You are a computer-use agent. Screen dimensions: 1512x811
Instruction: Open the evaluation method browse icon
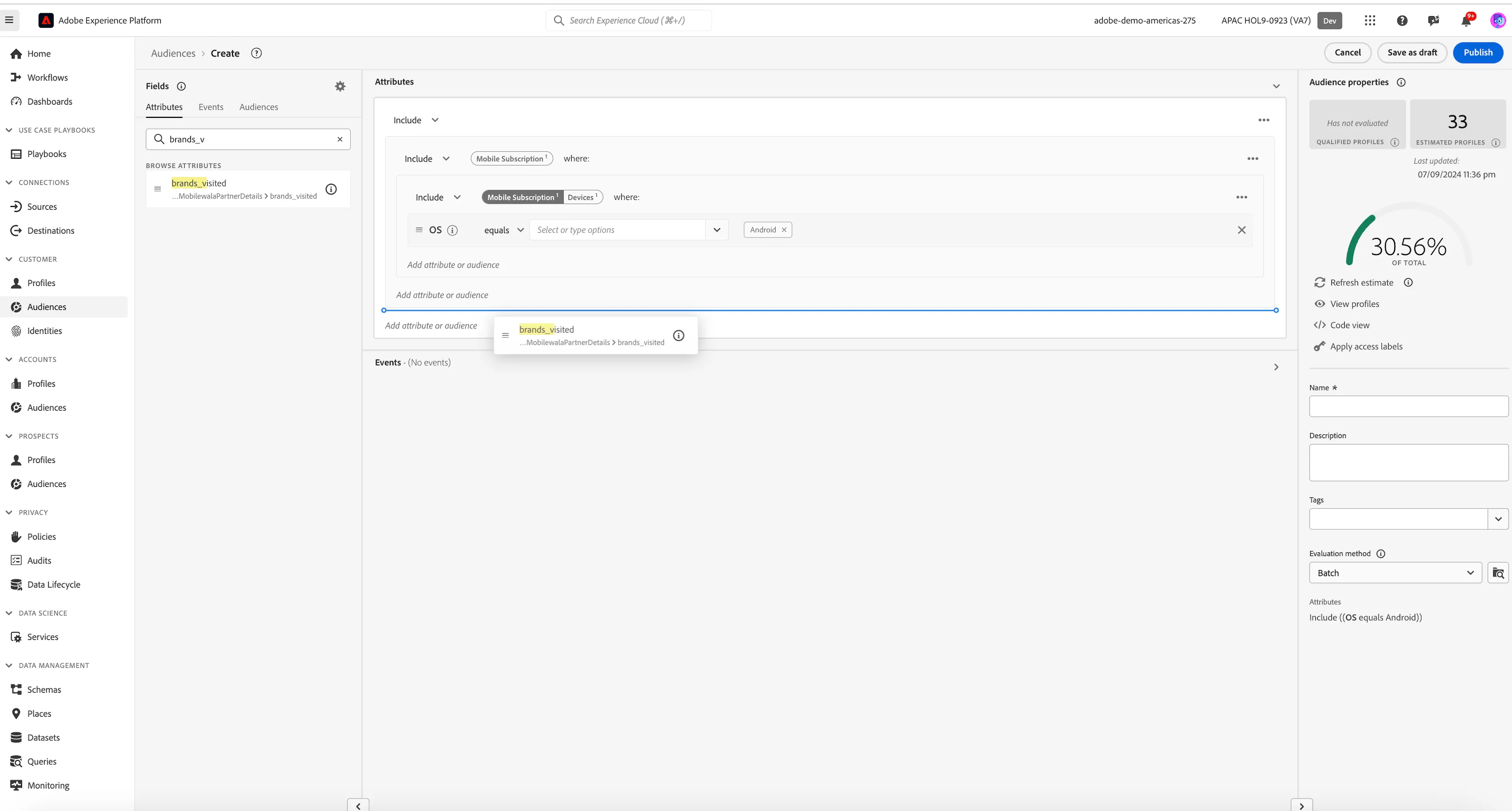[x=1498, y=572]
